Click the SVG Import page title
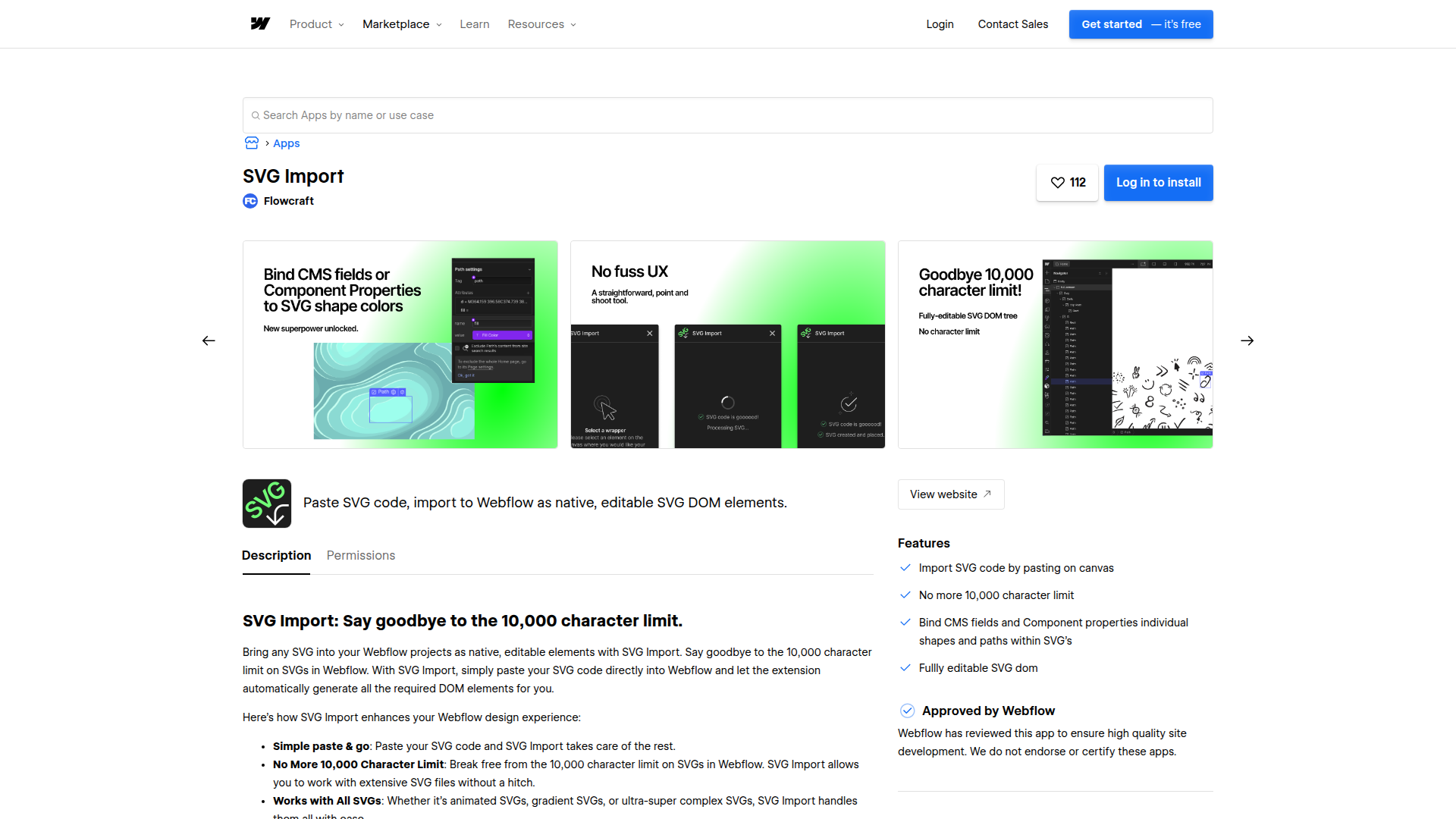The image size is (1456, 819). [x=293, y=177]
